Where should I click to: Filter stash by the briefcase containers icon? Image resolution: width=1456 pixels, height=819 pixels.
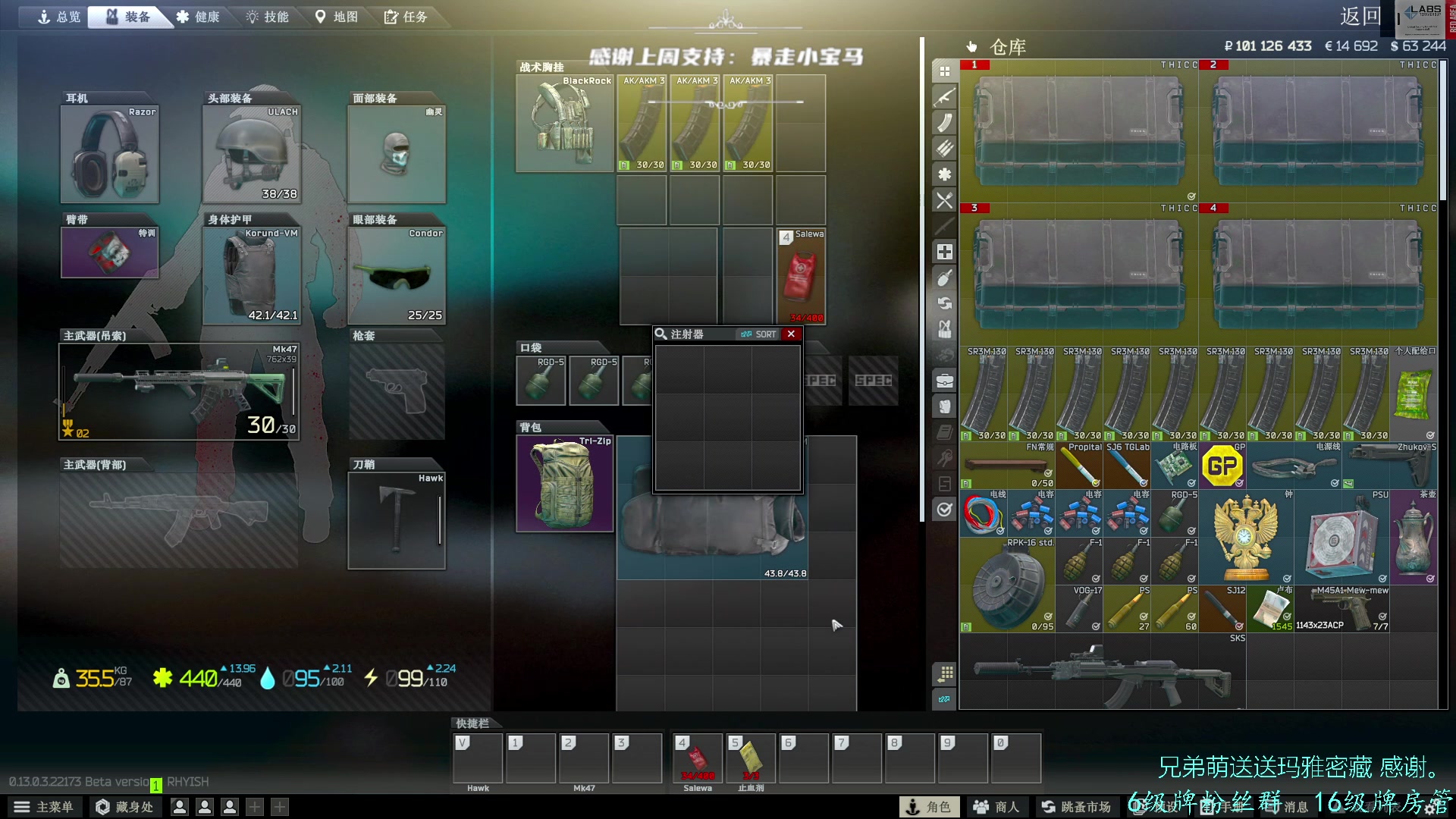point(944,381)
